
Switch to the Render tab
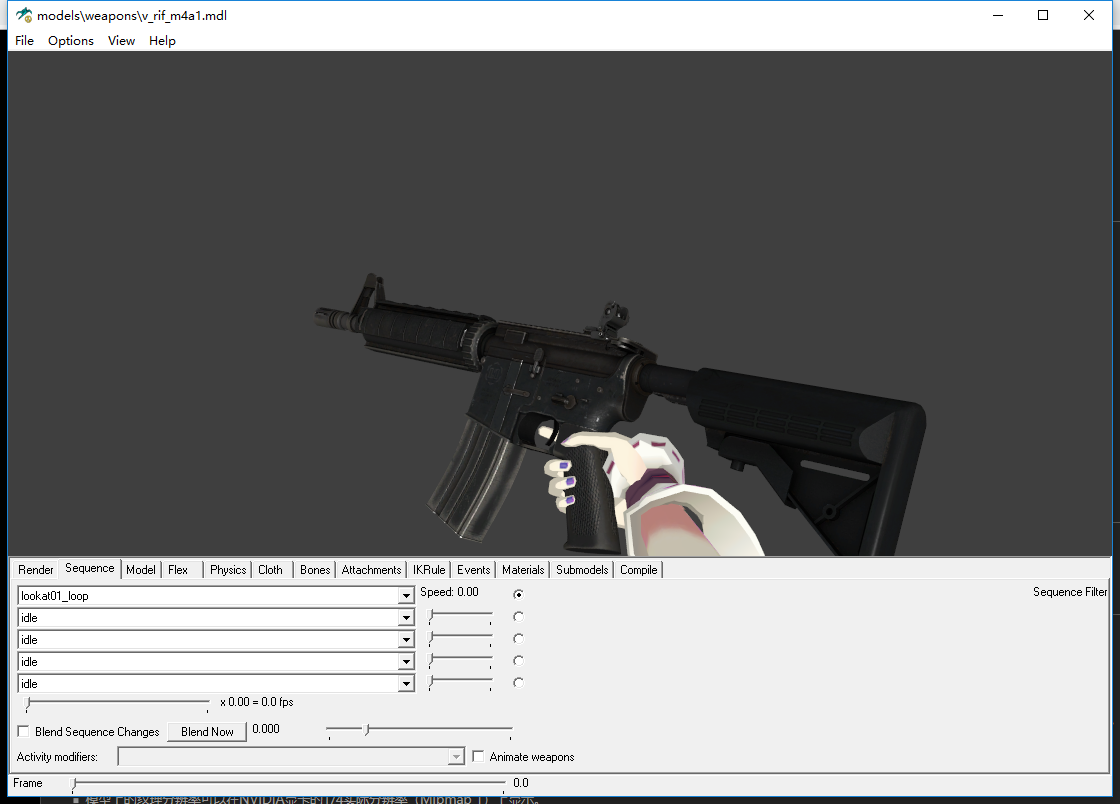click(36, 570)
